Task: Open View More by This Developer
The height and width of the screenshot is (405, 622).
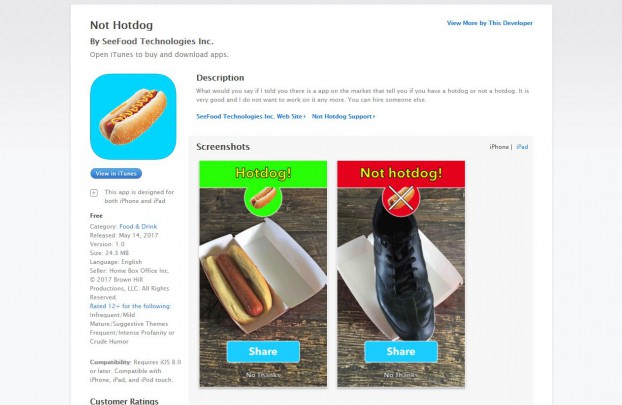Action: tap(490, 23)
